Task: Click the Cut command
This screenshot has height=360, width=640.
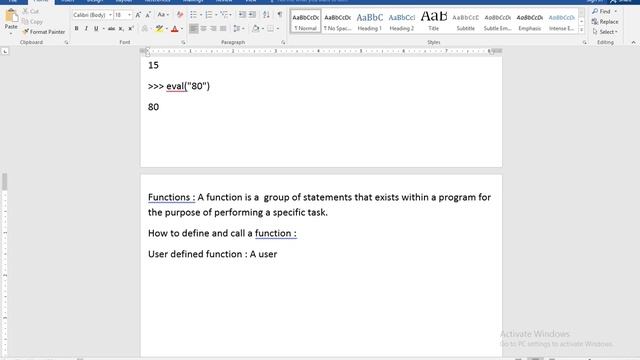Action: [x=31, y=11]
